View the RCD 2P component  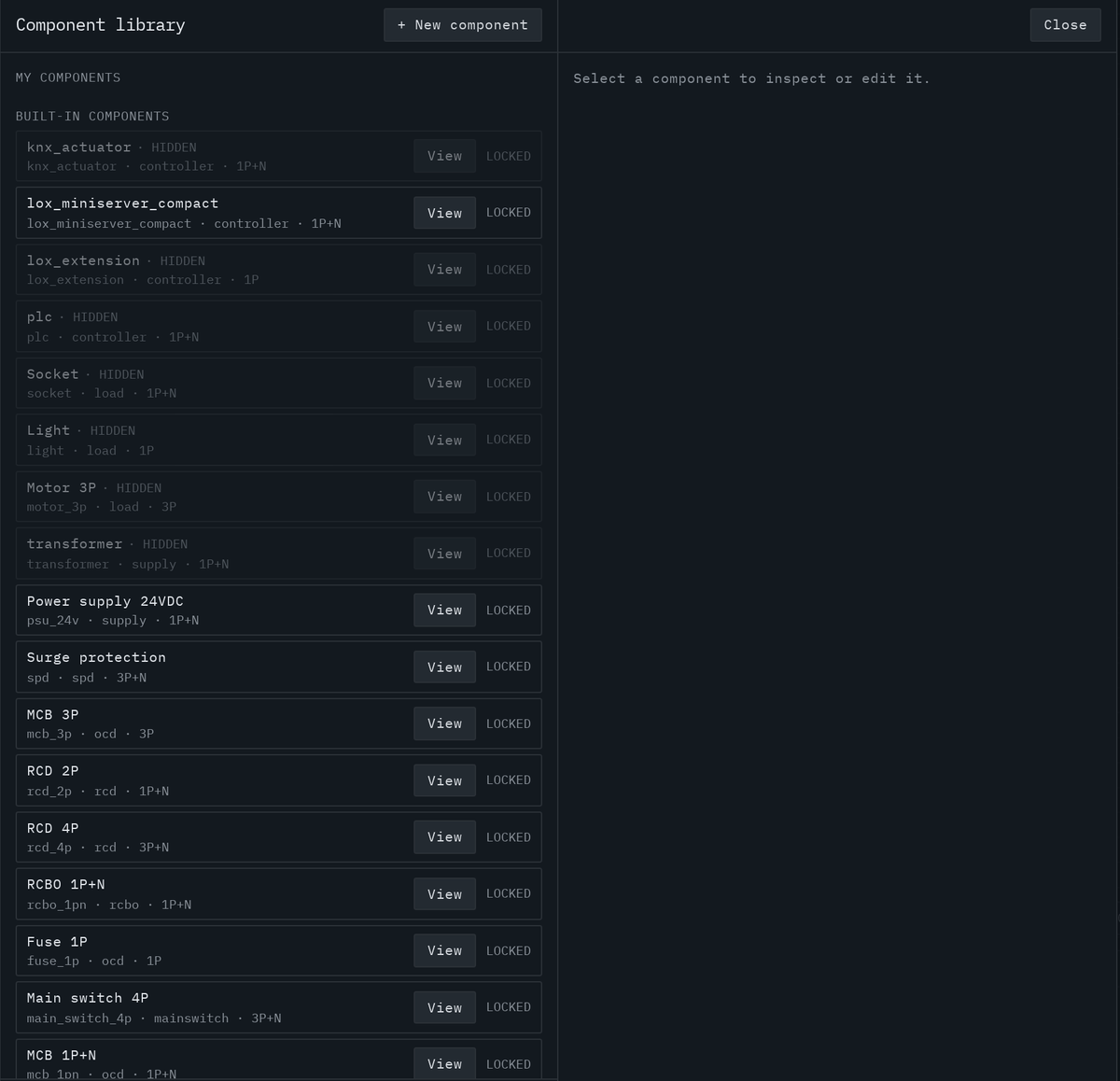[x=444, y=780]
